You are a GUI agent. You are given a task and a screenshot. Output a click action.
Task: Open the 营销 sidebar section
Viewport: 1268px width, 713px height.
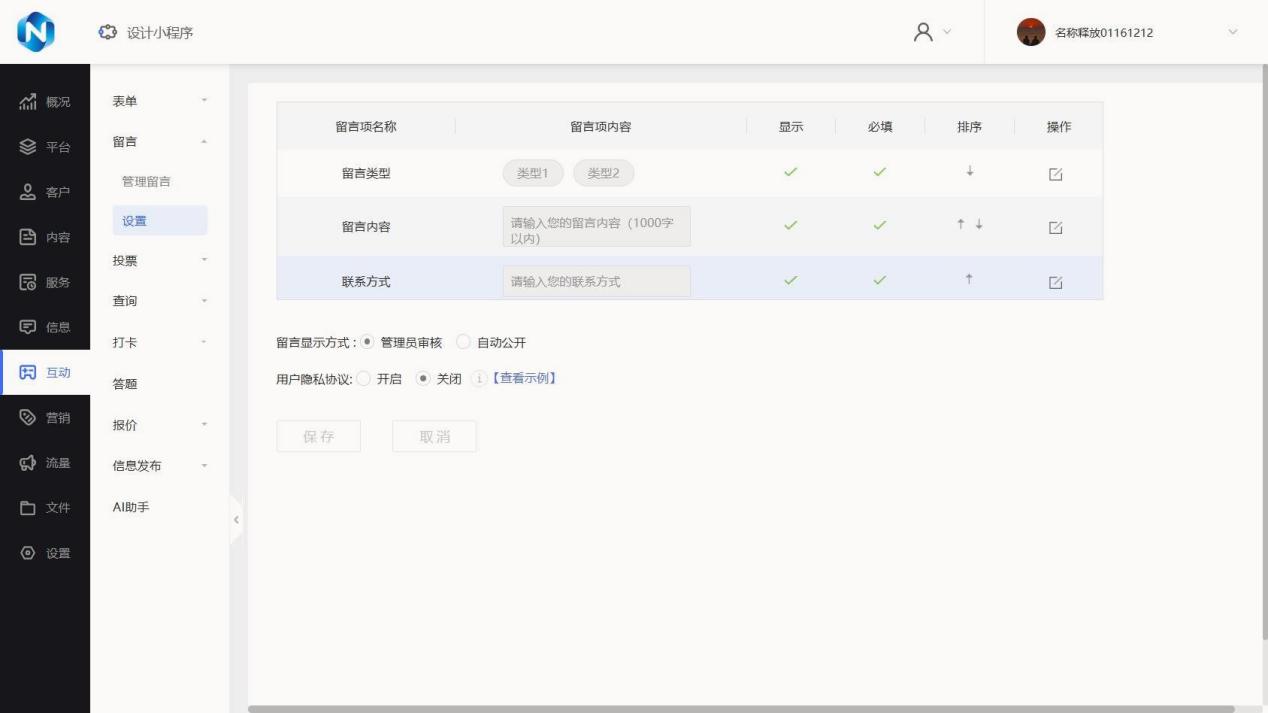pos(45,418)
